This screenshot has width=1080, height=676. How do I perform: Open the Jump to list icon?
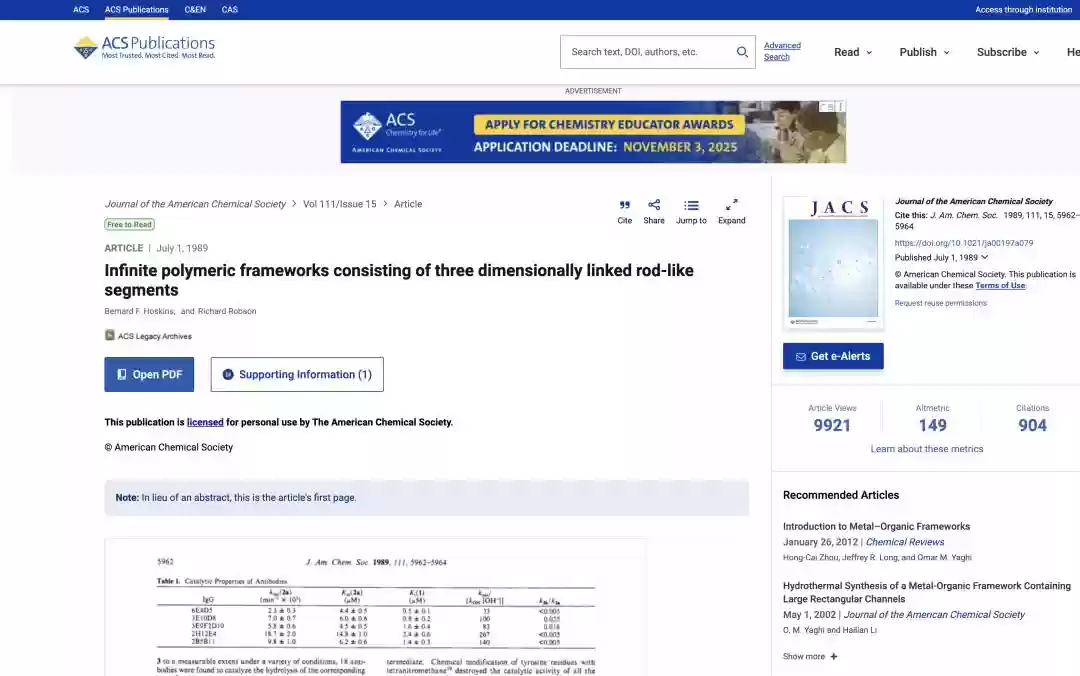[x=691, y=205]
